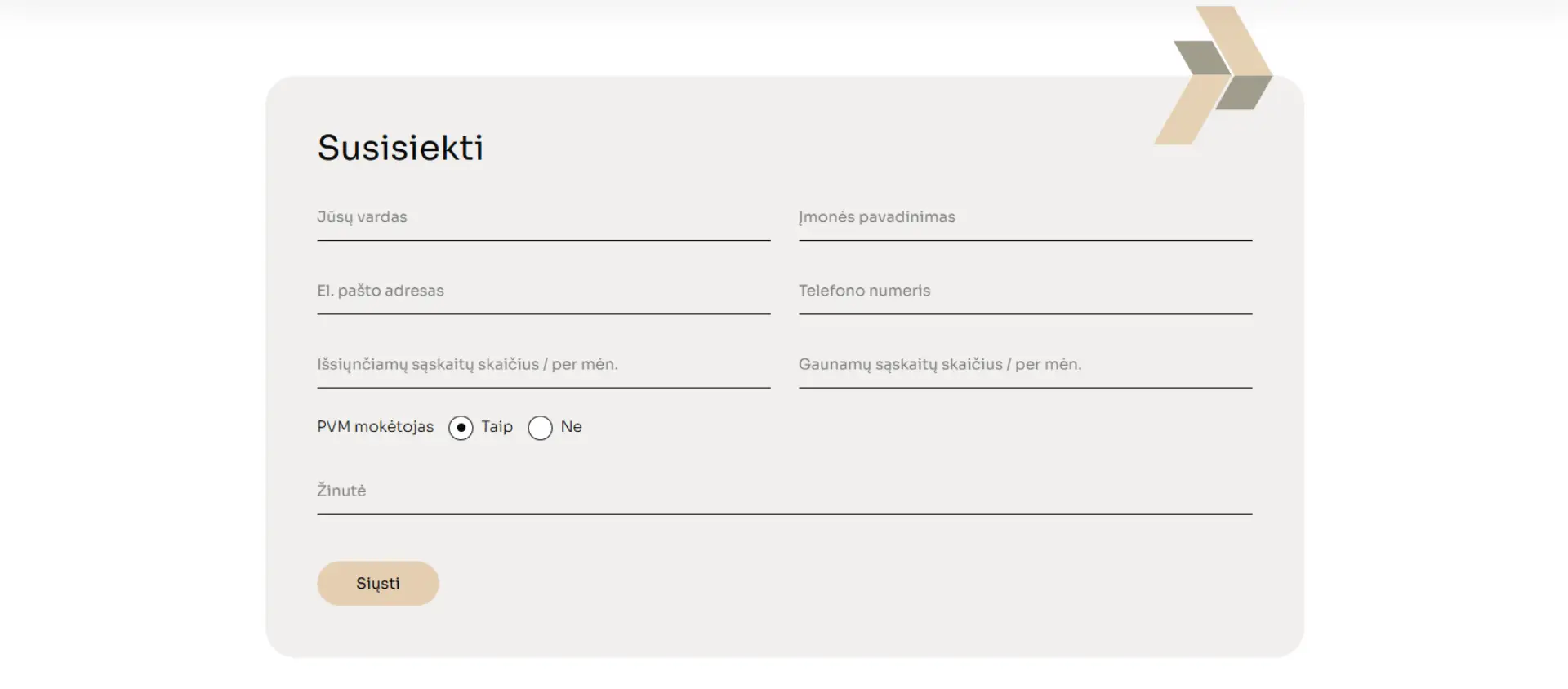The image size is (1568, 689).
Task: Focus the Įmonės pavadinimas field
Action: click(x=1025, y=217)
